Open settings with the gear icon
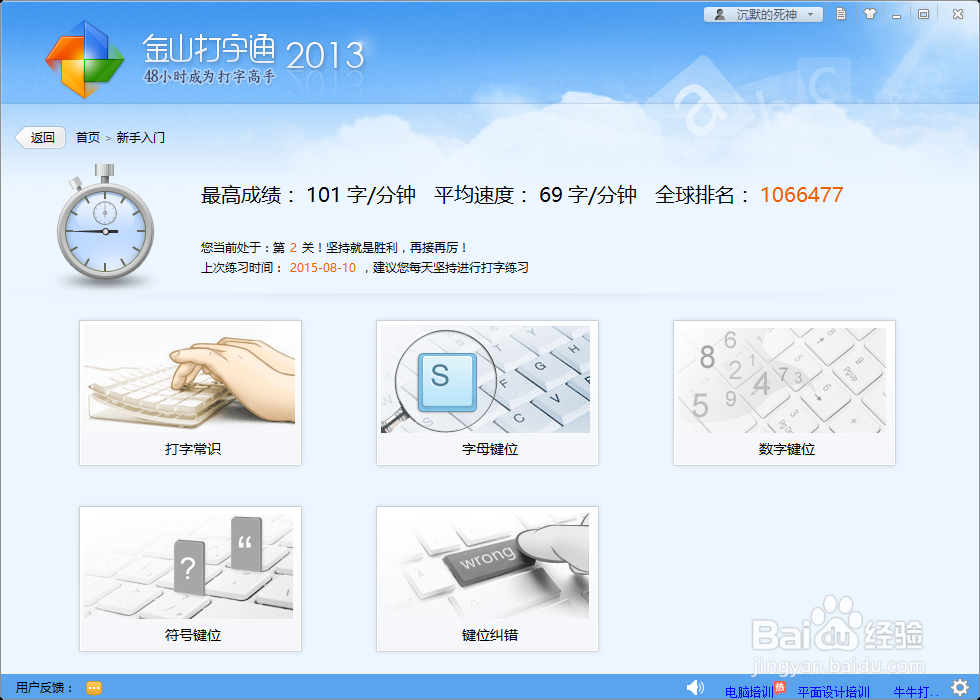The height and width of the screenshot is (700, 980). coord(960,688)
